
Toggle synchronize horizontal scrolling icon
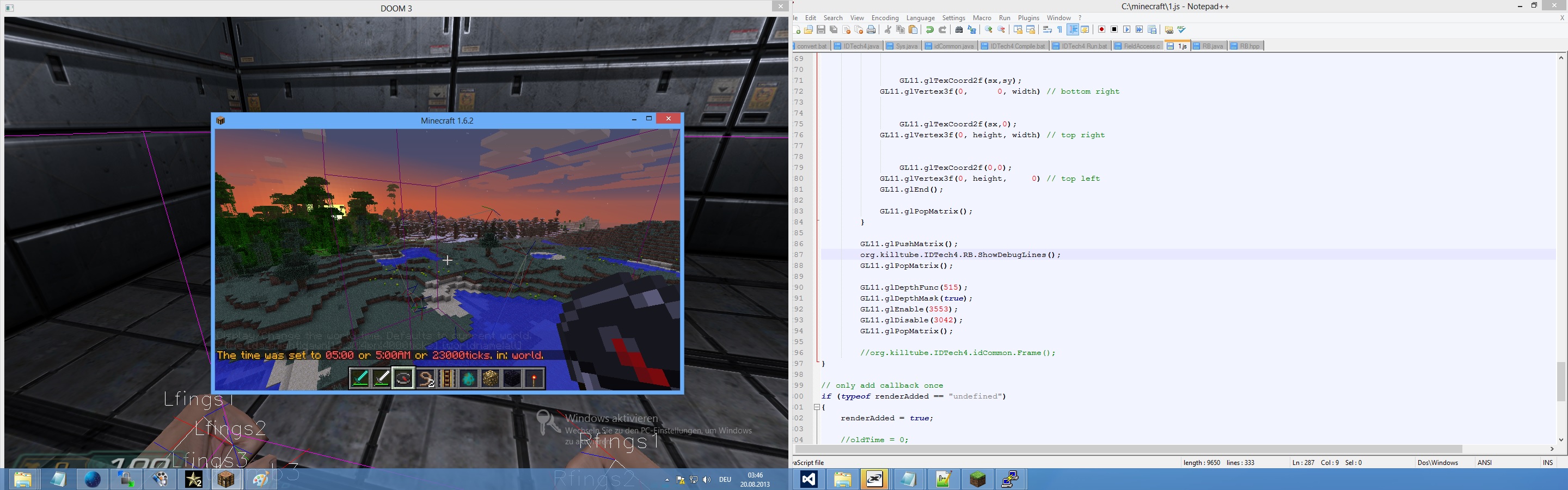tap(1031, 29)
